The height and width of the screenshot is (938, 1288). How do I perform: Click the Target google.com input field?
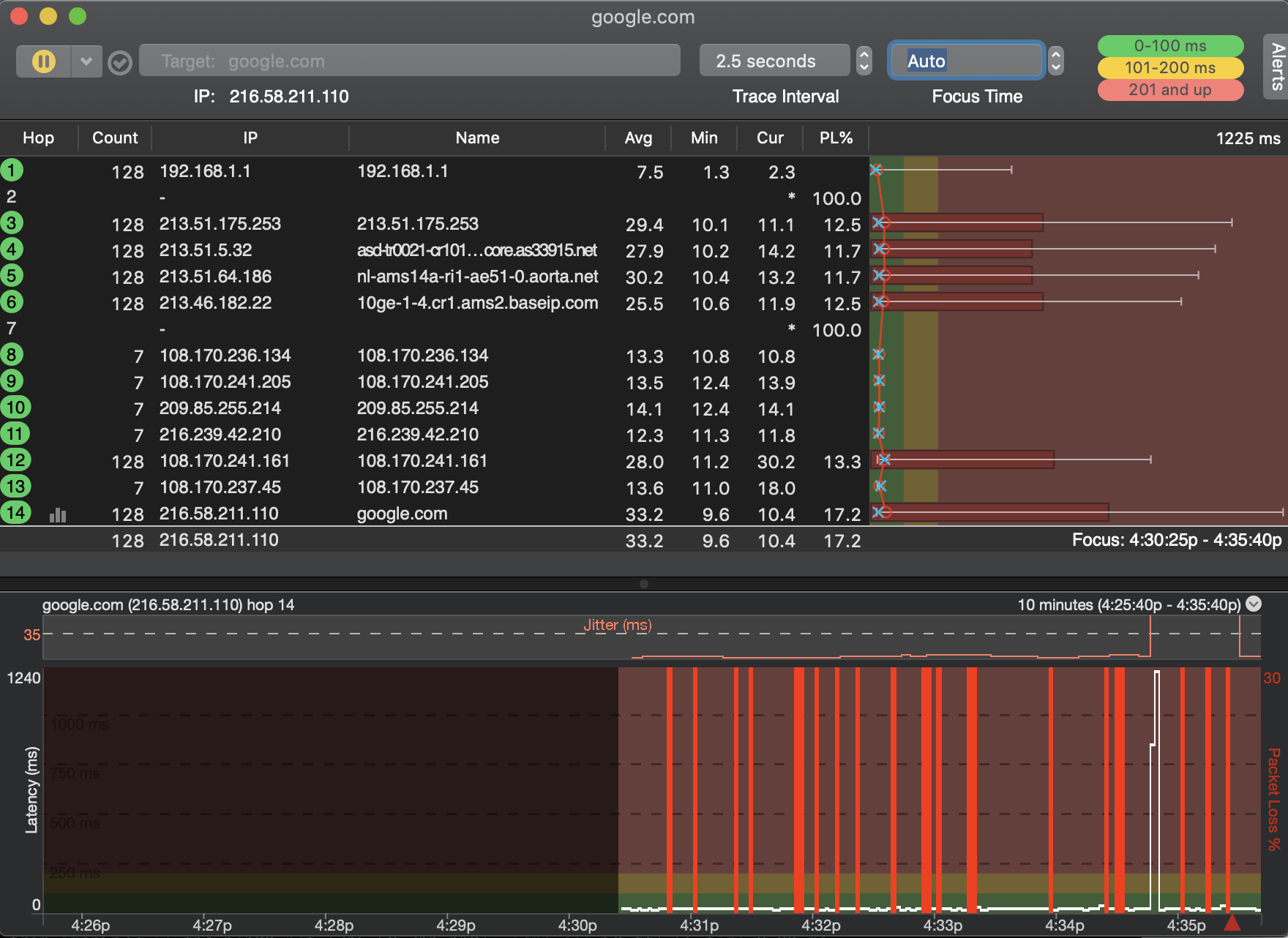(410, 61)
